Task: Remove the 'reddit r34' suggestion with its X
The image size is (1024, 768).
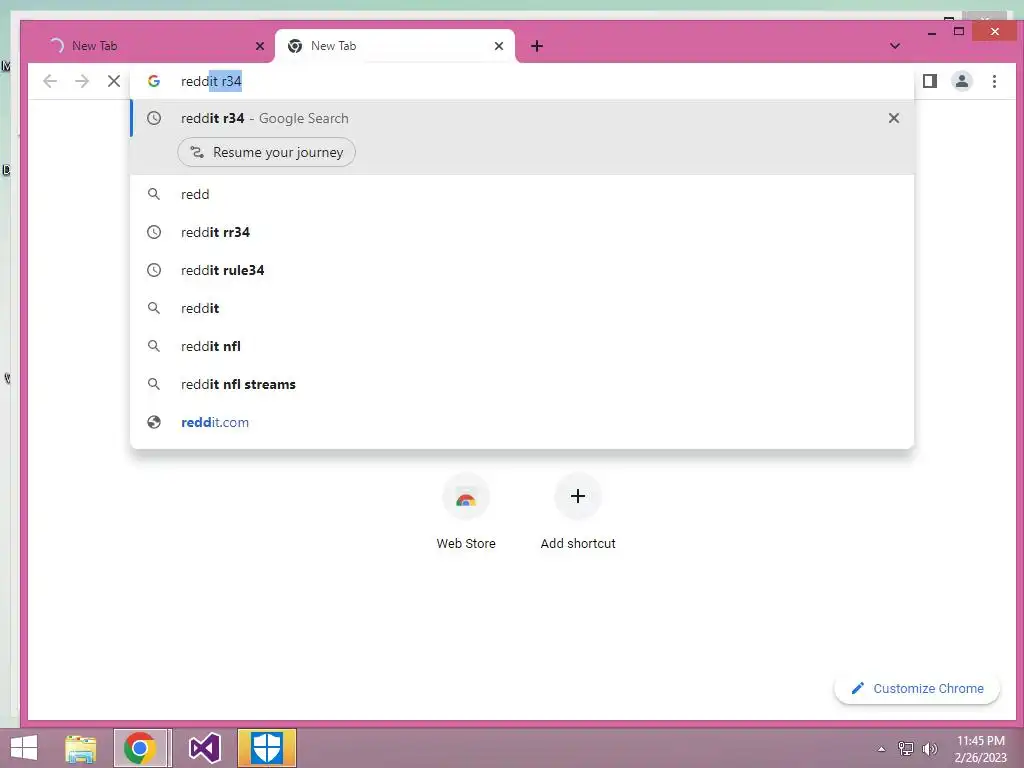Action: [893, 118]
